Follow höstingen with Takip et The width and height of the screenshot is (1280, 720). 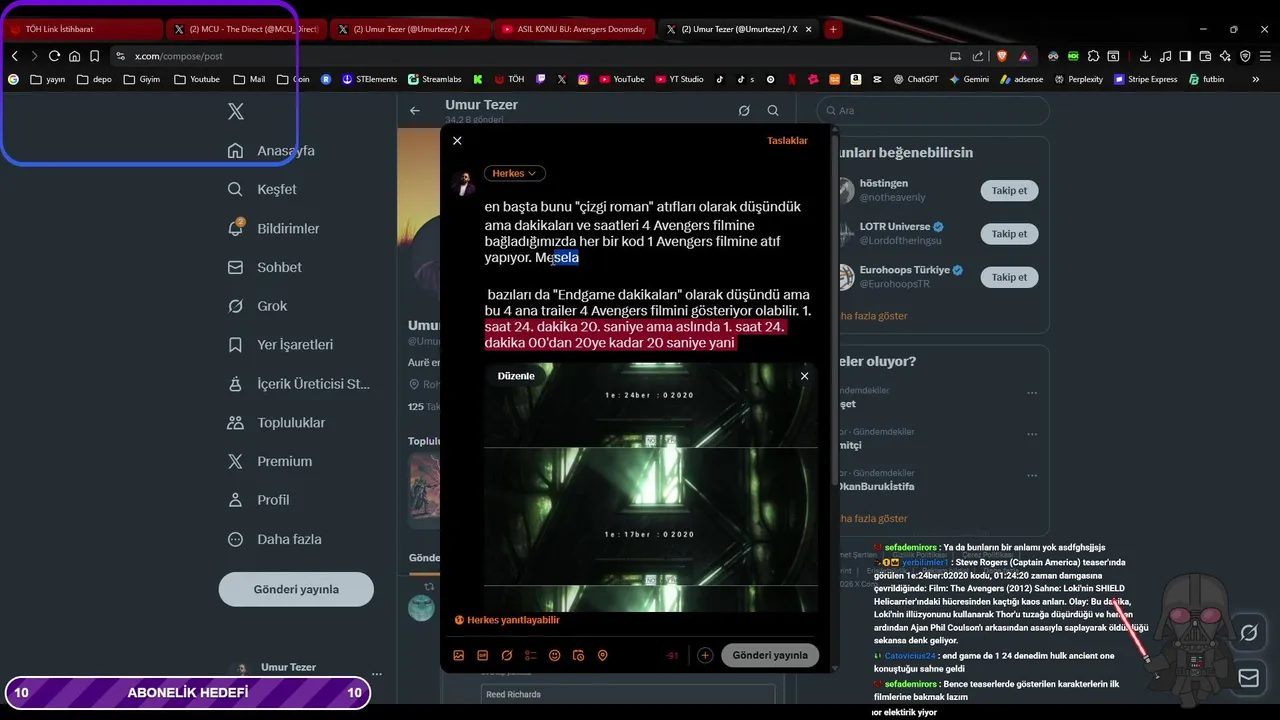pos(1009,190)
